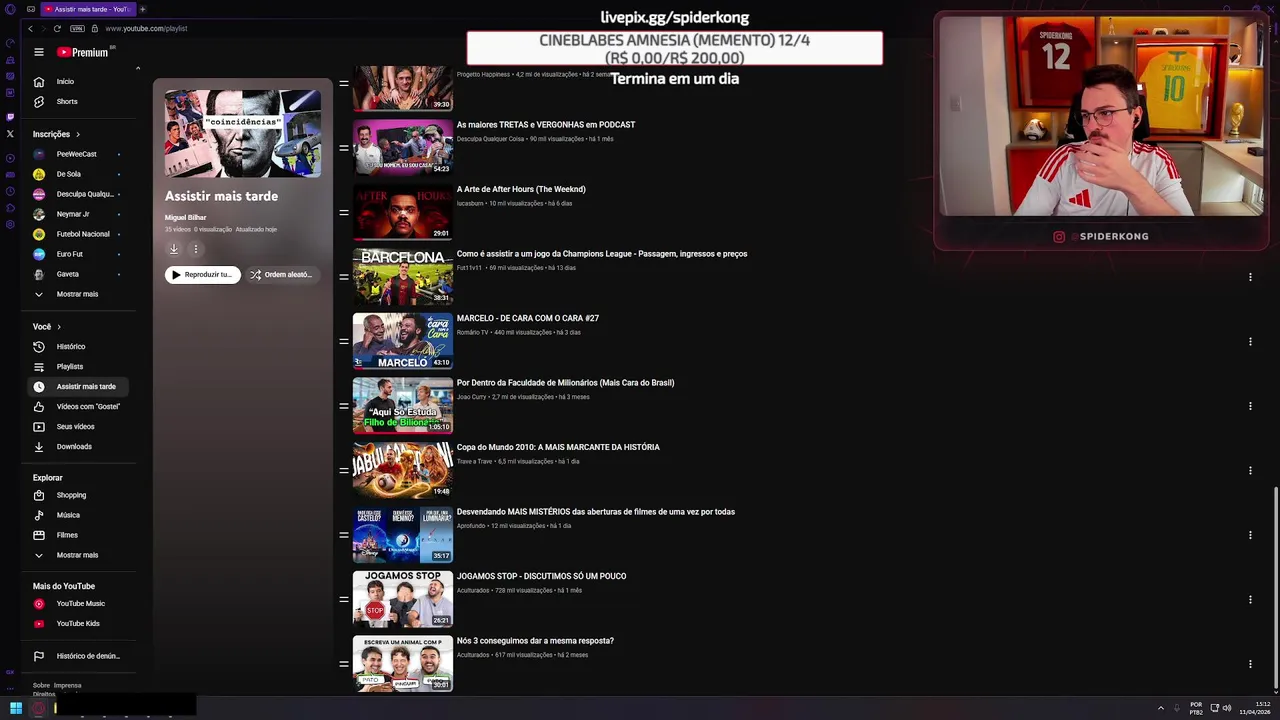Collapse sidebar using the up caret
Viewport: 1280px width, 720px height.
(138, 68)
